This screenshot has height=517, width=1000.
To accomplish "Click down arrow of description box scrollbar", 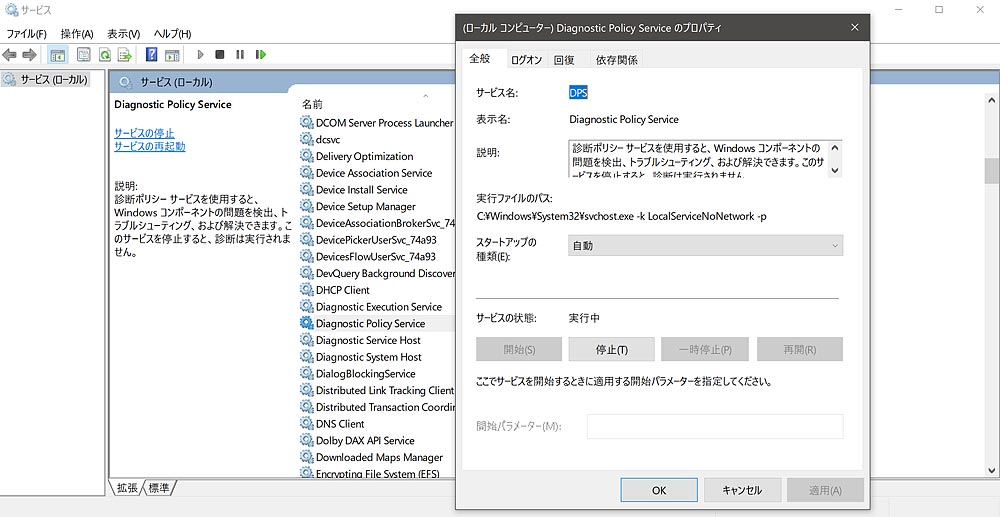I will [x=835, y=170].
